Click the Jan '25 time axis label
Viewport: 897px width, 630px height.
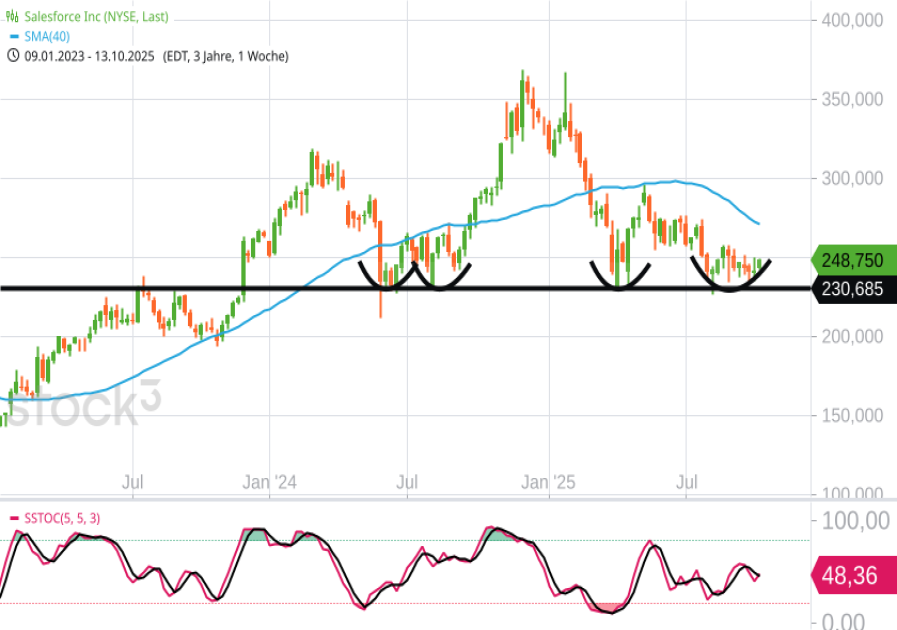[550, 483]
